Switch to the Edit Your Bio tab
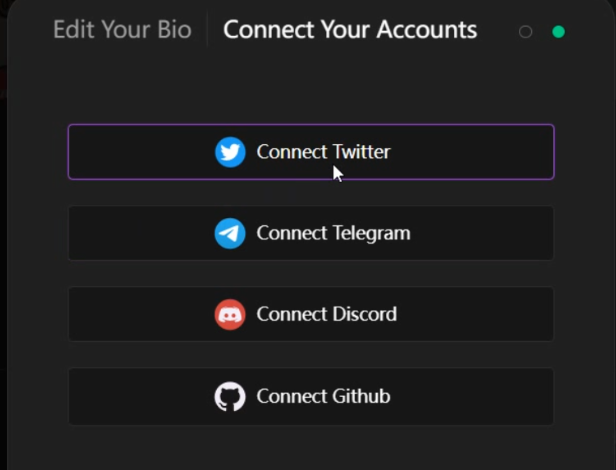The width and height of the screenshot is (616, 470). 122,29
